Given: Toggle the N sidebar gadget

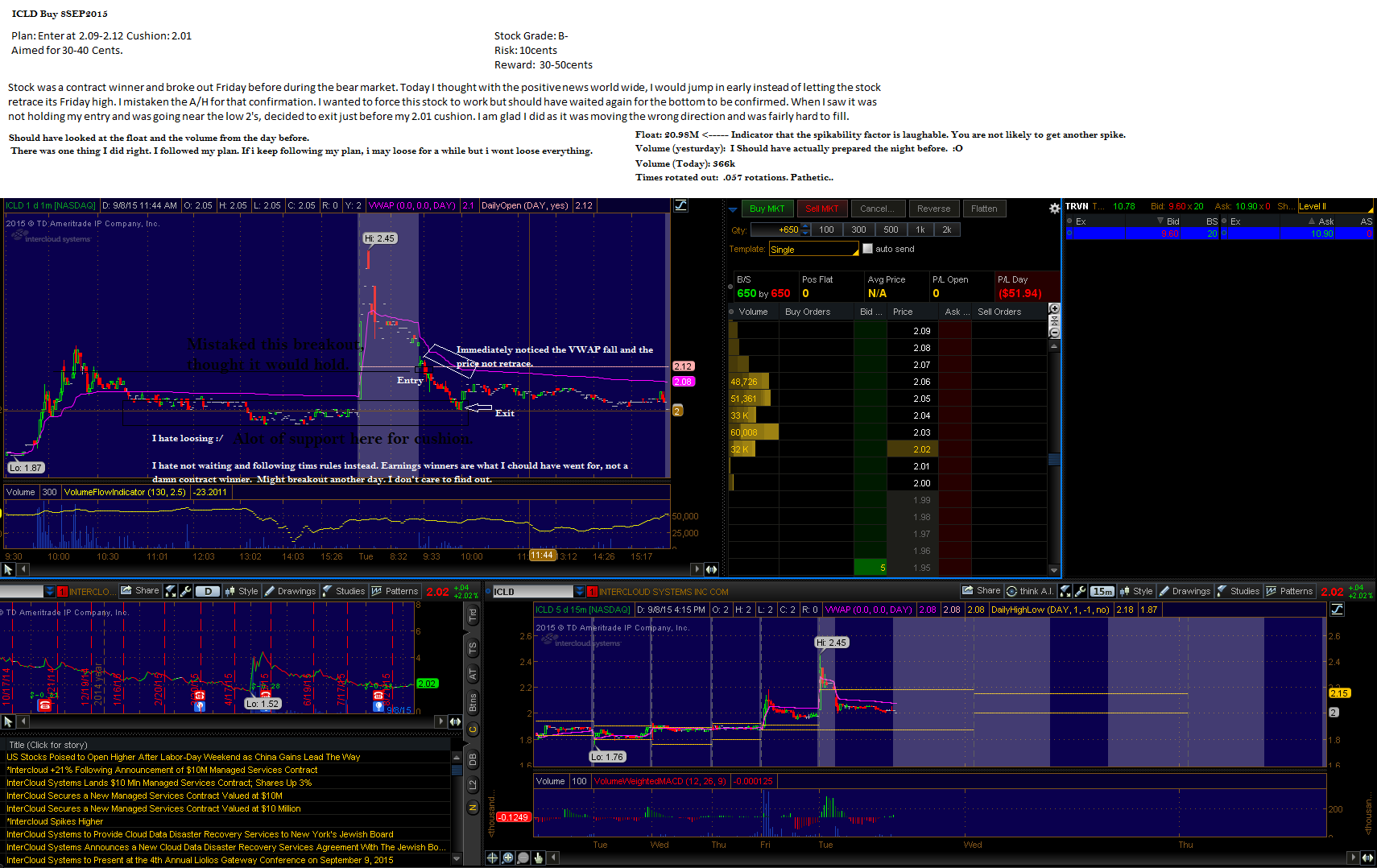Looking at the screenshot, I should pos(473,808).
